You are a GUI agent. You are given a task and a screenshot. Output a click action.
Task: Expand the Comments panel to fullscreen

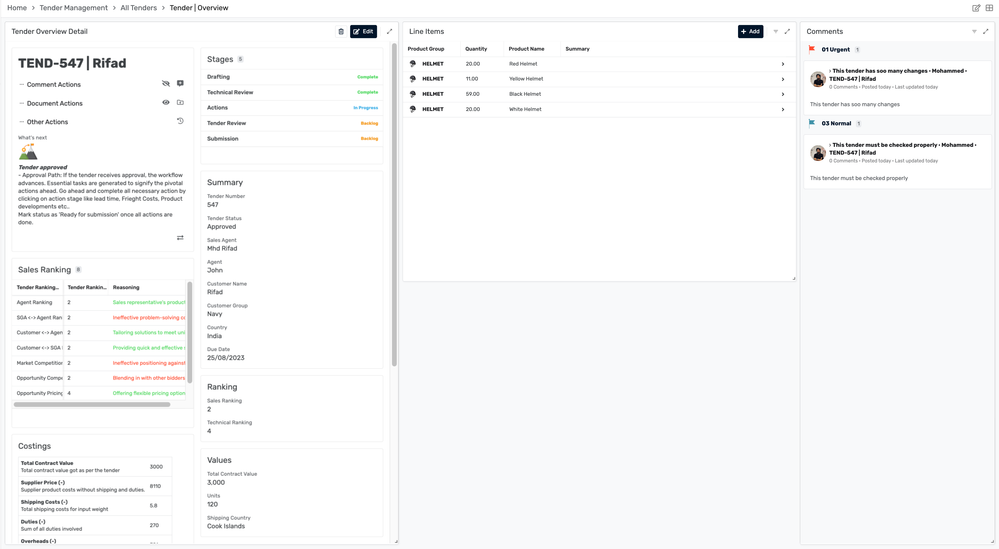(986, 31)
